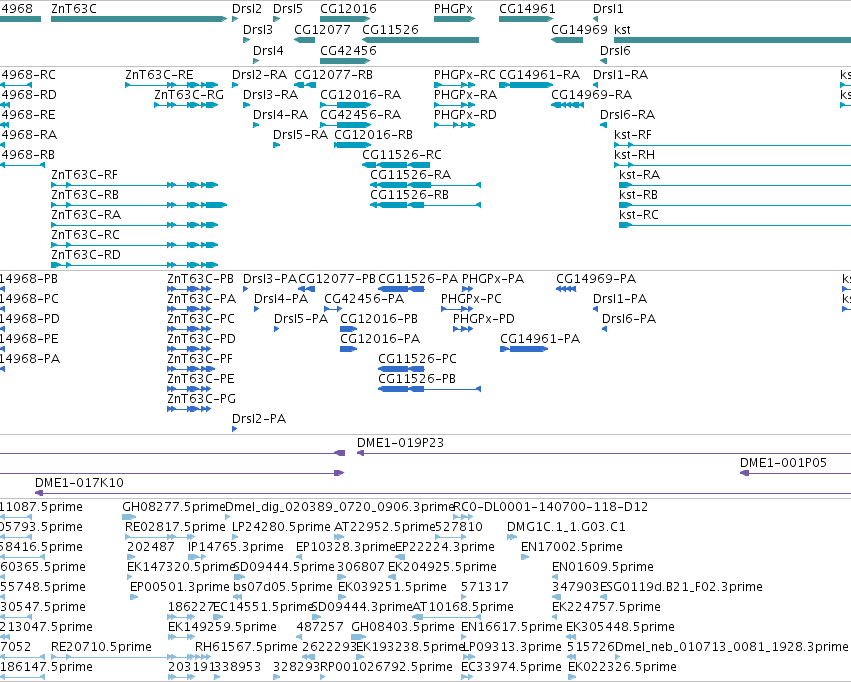Image resolution: width=851 pixels, height=682 pixels.
Task: Click protein CG11526-PA
Action: [x=418, y=278]
